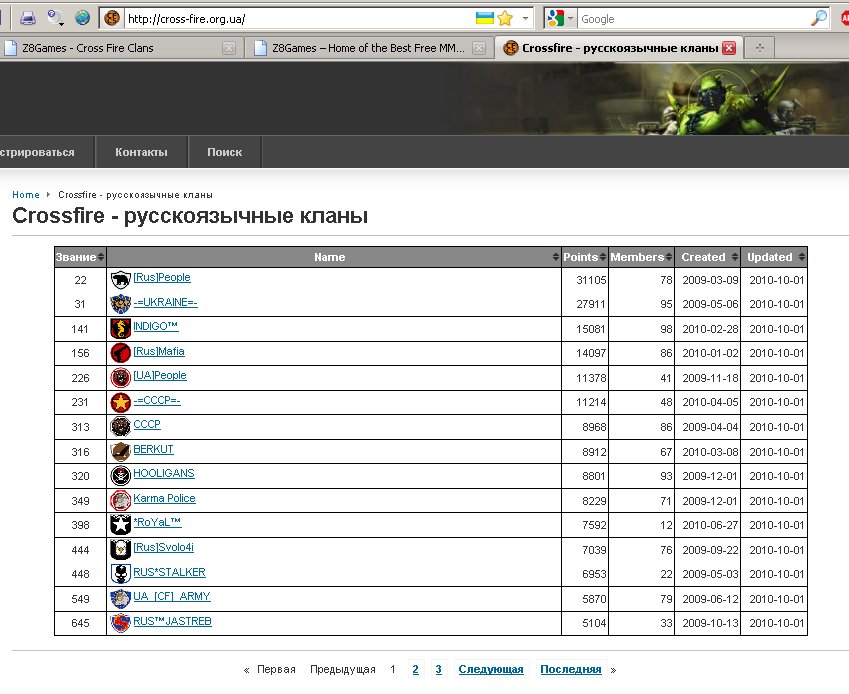Click the -=CCCP=- red star emblem
The image size is (849, 694).
click(120, 402)
